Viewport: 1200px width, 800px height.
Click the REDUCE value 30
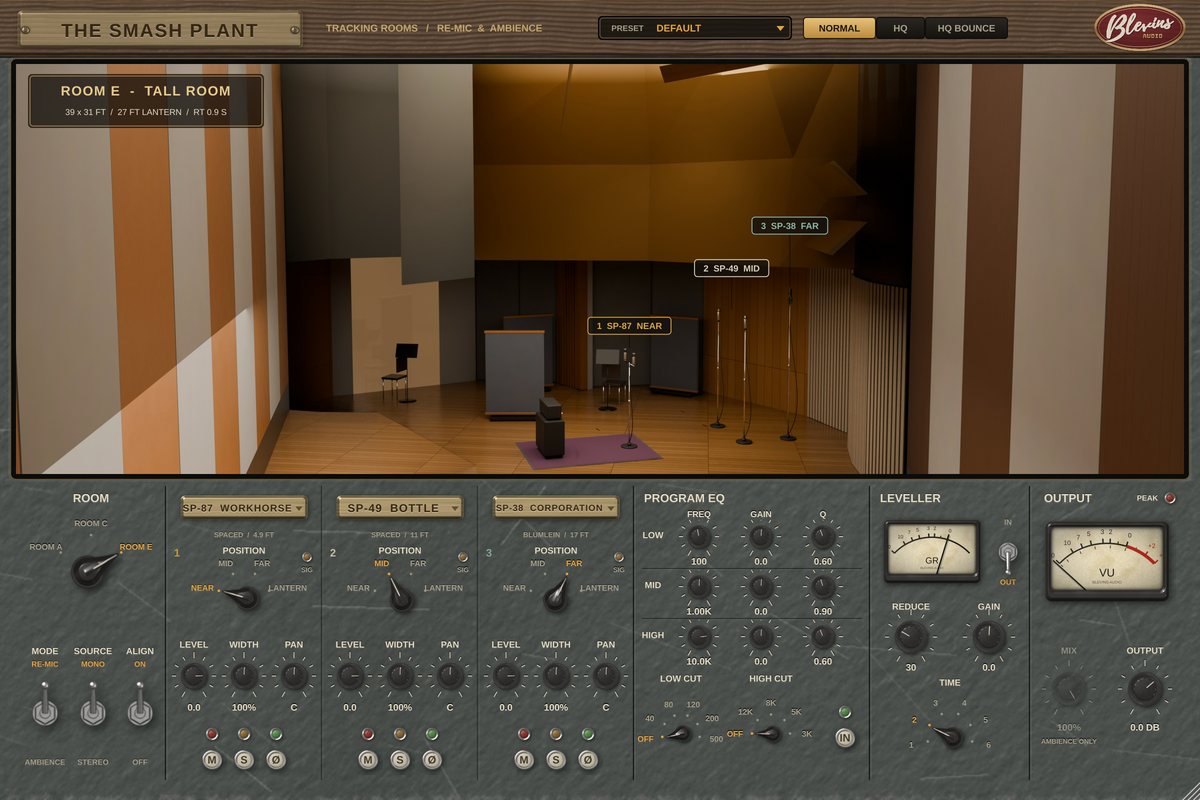(911, 667)
